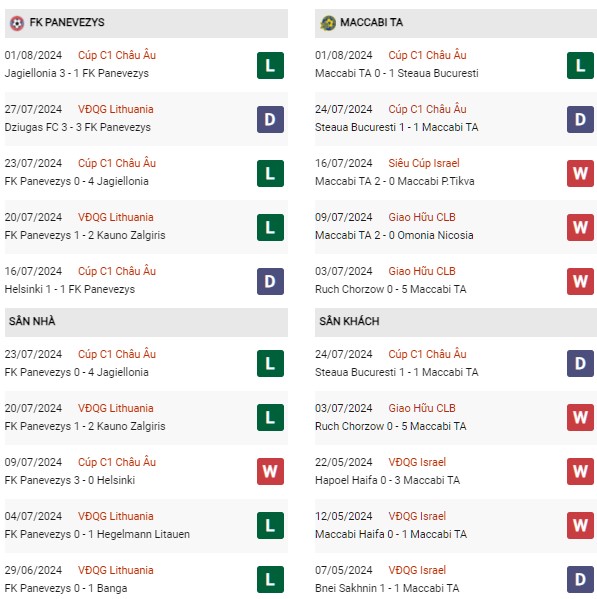Screen dimensions: 597x599
Task: Click the W badge for Maccabi P.Tikva match
Action: [x=580, y=173]
